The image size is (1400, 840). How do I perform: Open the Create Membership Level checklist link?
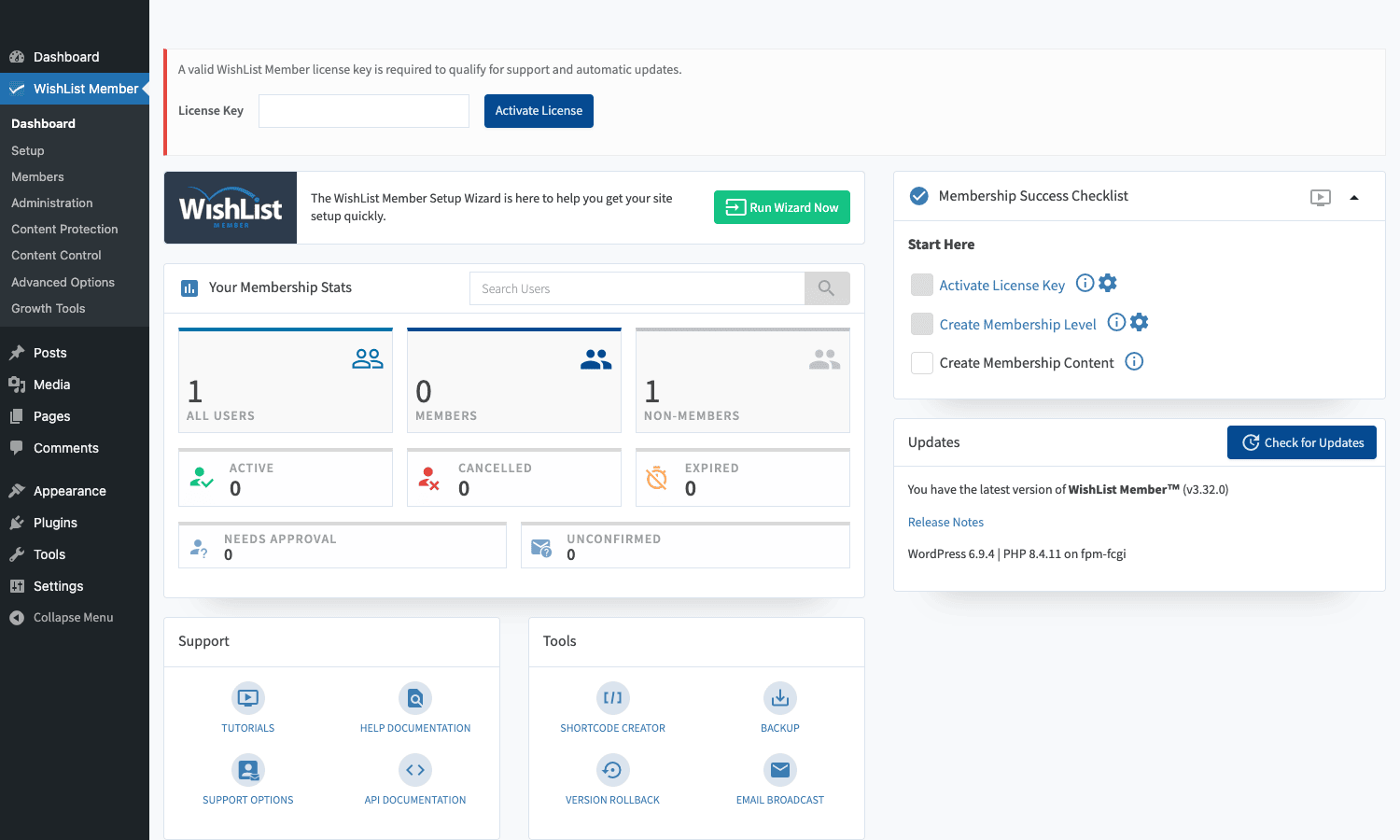point(1018,325)
